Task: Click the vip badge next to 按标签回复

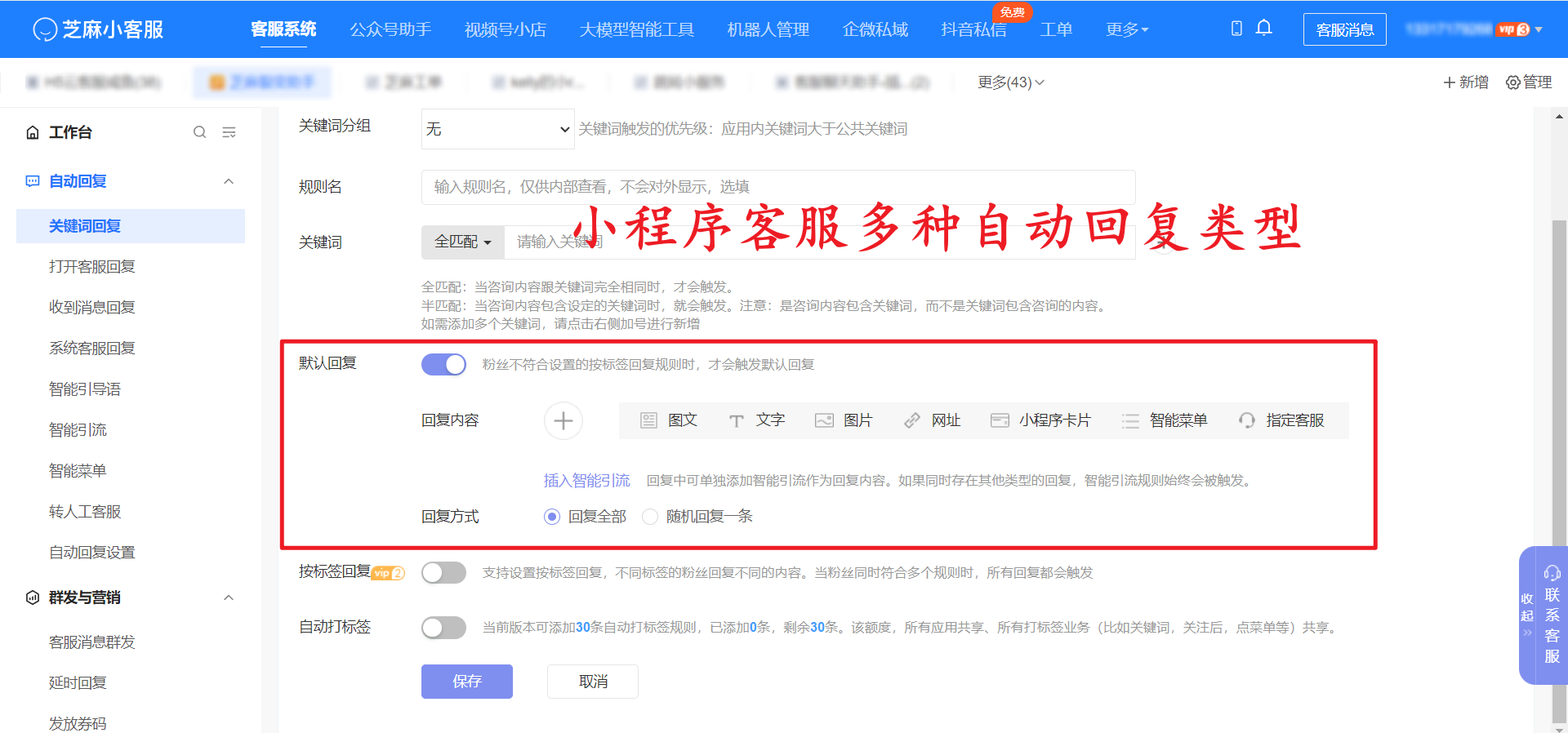Action: pyautogui.click(x=389, y=573)
